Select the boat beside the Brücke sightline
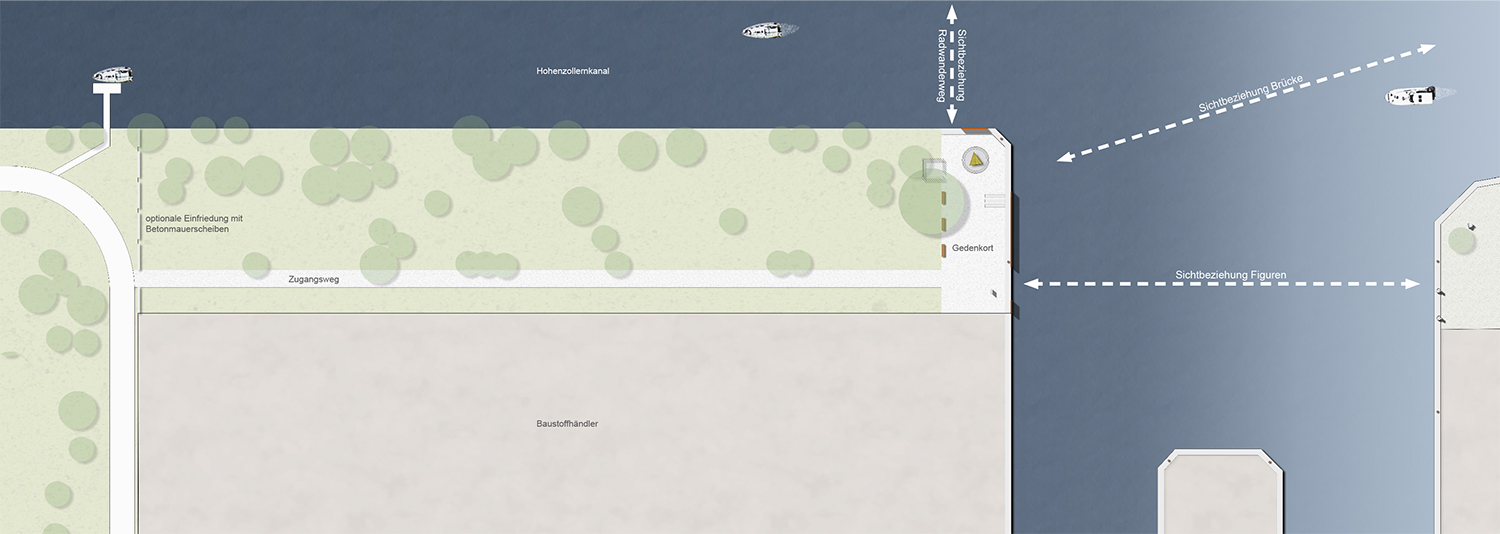1500x534 pixels. 1411,95
